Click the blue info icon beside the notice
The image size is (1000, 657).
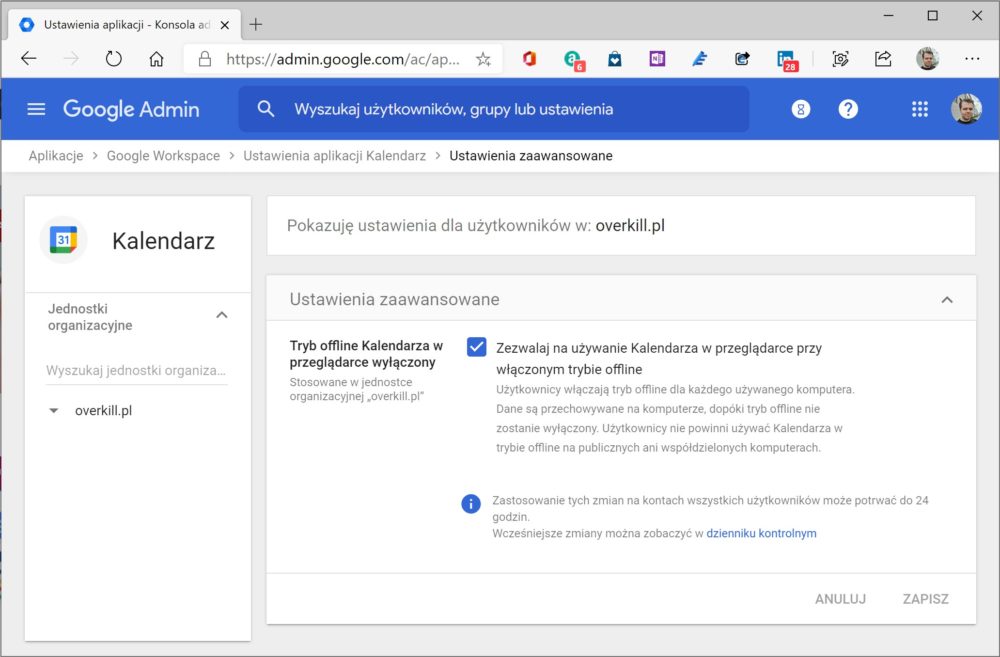pyautogui.click(x=471, y=504)
